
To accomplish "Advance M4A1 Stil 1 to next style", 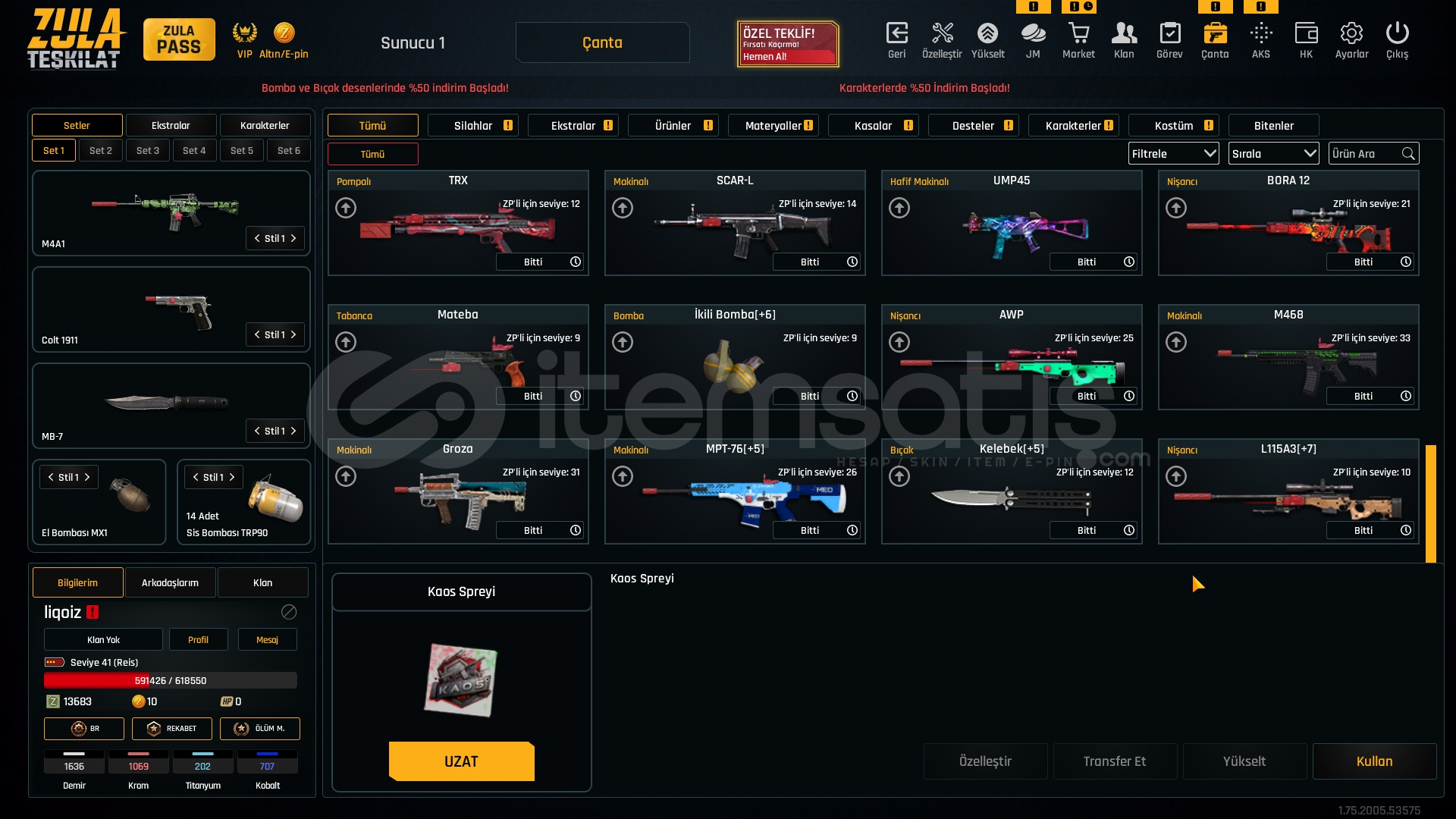I will pyautogui.click(x=294, y=238).
